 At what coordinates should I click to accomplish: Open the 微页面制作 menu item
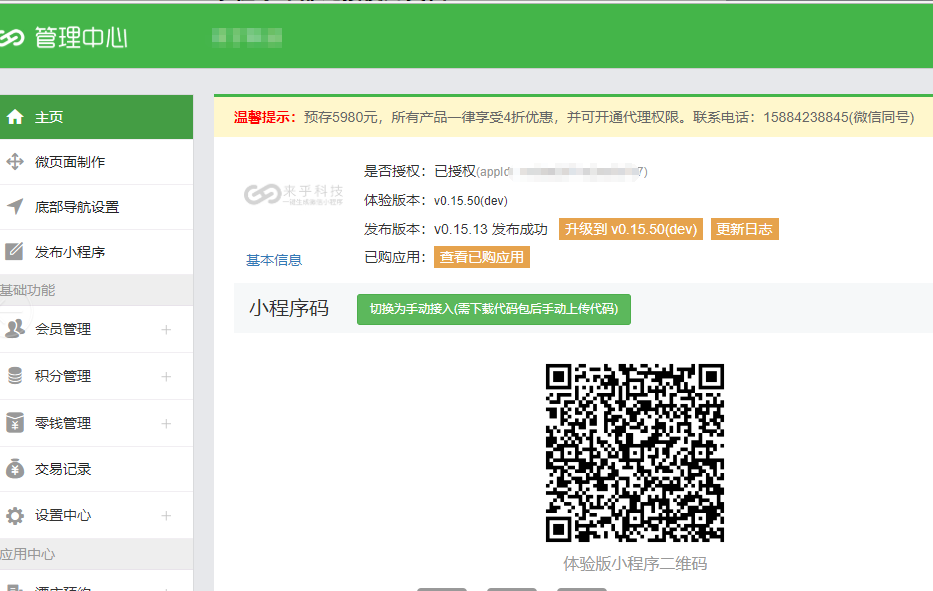(70, 162)
